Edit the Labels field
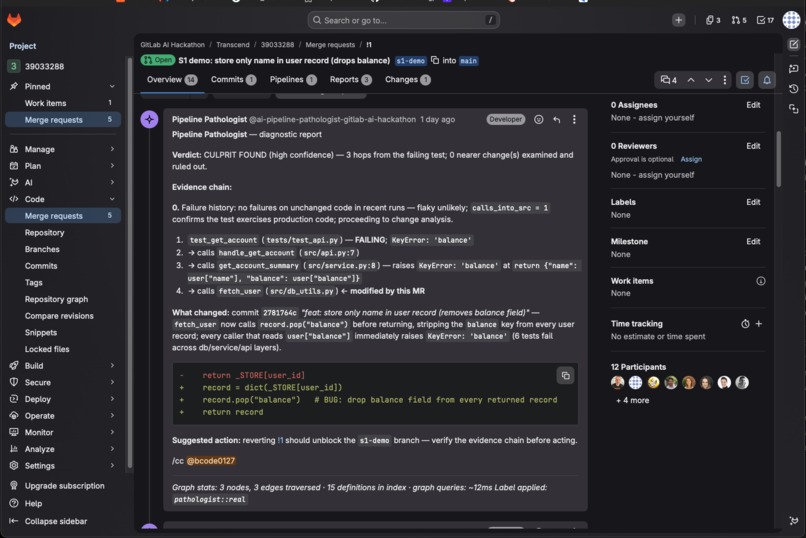Screen dimensions: 806x538 click(x=753, y=202)
